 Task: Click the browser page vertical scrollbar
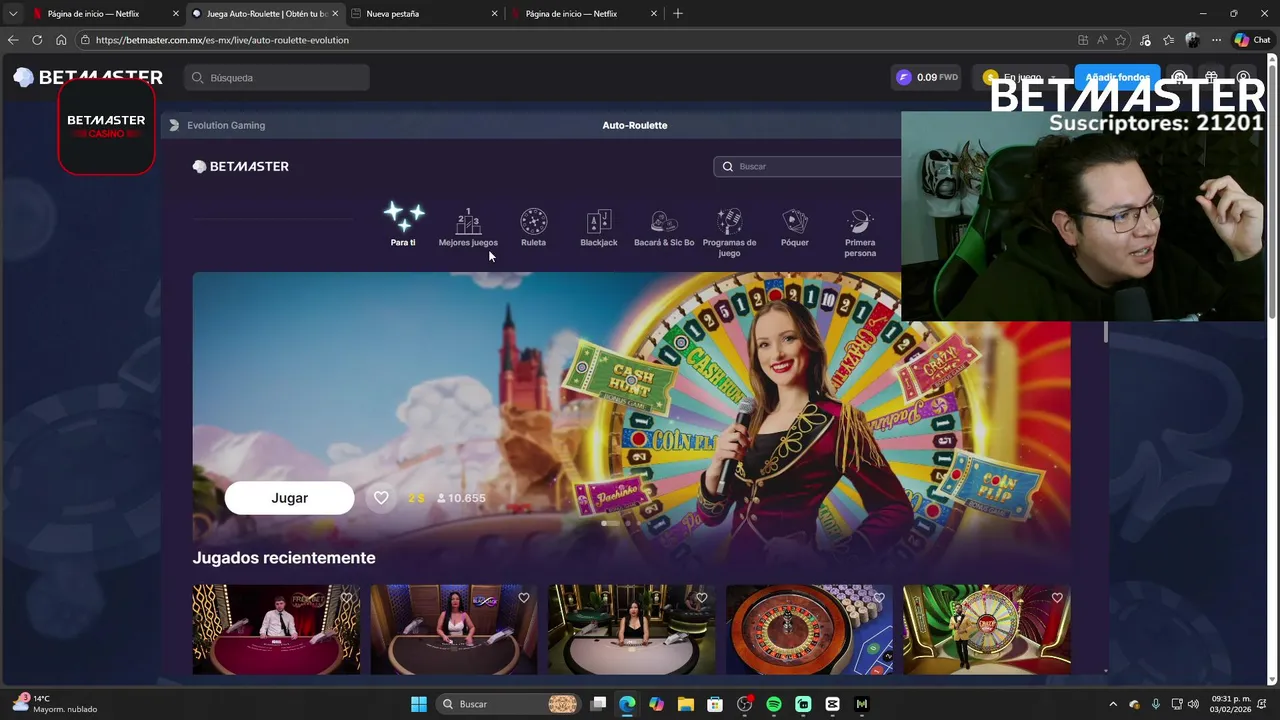point(1273,190)
